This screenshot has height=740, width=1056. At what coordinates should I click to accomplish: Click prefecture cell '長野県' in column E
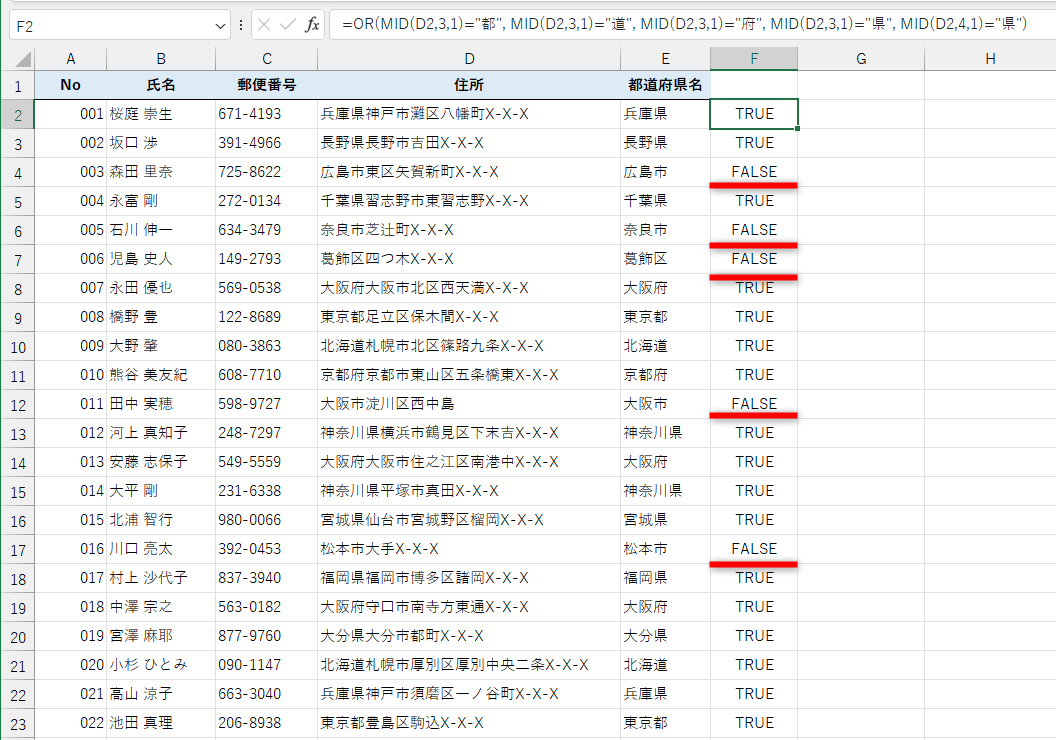coord(665,143)
